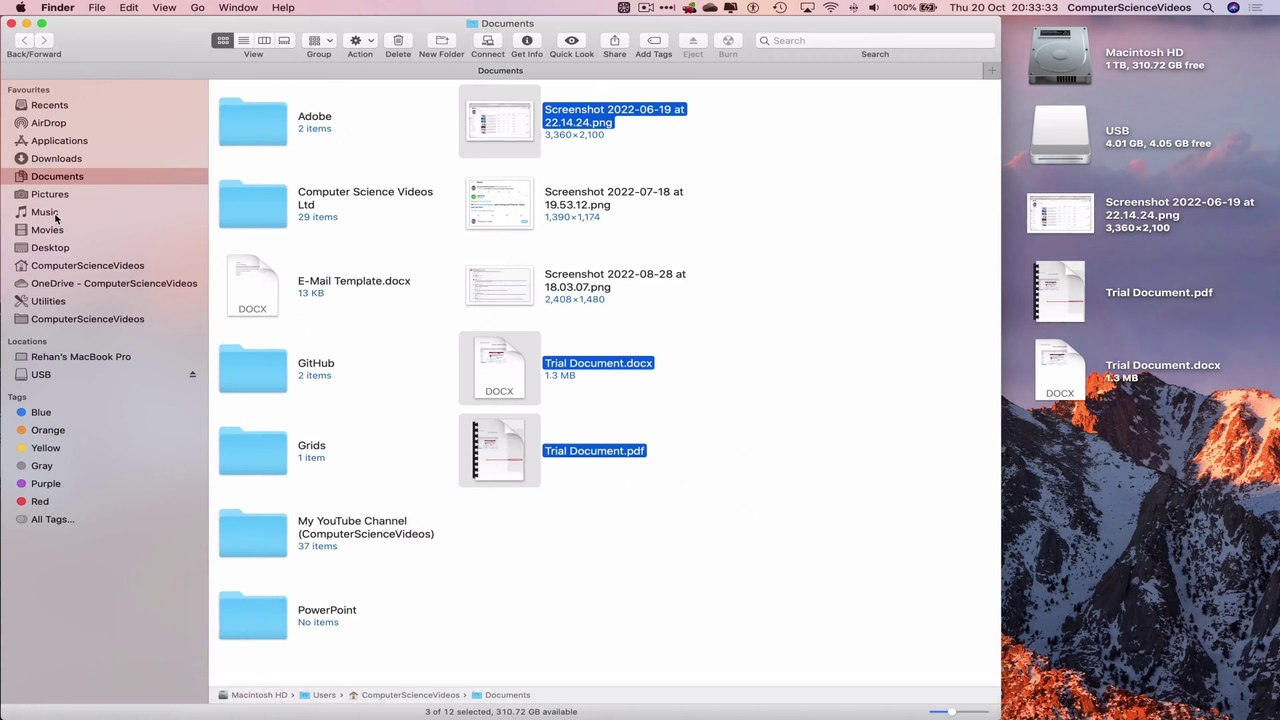Open the View menu
Viewport: 1280px width, 720px height.
click(164, 8)
